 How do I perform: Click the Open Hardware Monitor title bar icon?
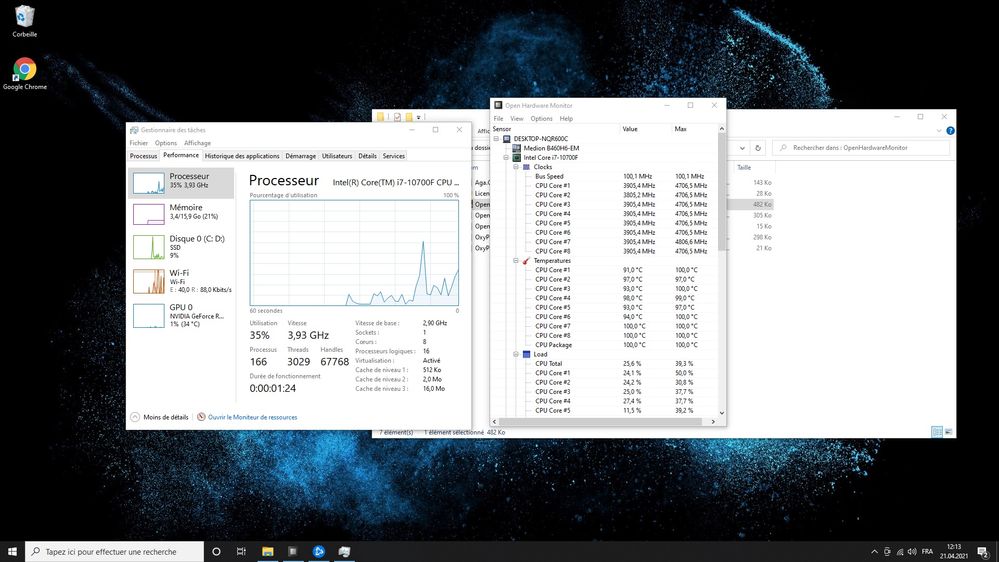pyautogui.click(x=498, y=105)
